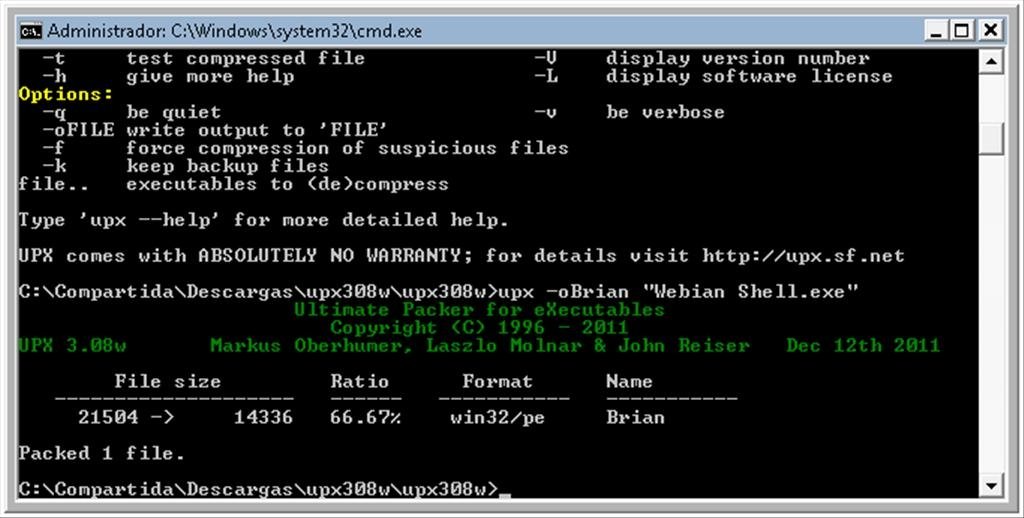Screen dimensions: 1024x518
Task: Click 'Ultimate Packer for eXecutables' heading
Action: pyautogui.click(x=479, y=310)
